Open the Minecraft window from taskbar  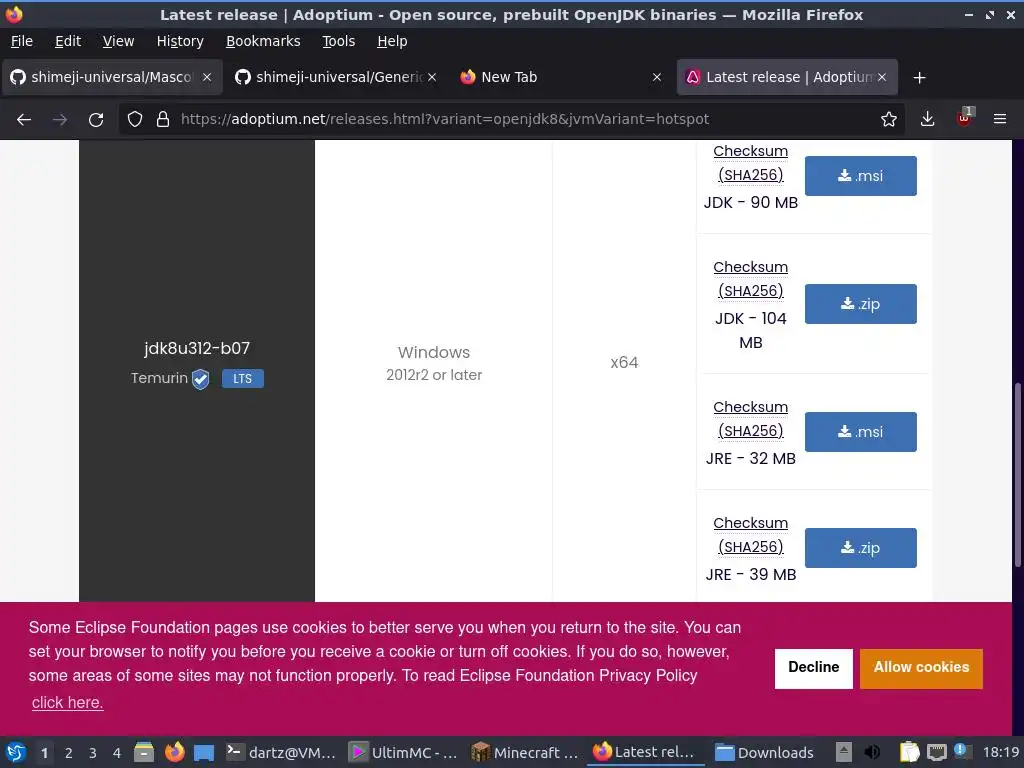click(x=525, y=752)
